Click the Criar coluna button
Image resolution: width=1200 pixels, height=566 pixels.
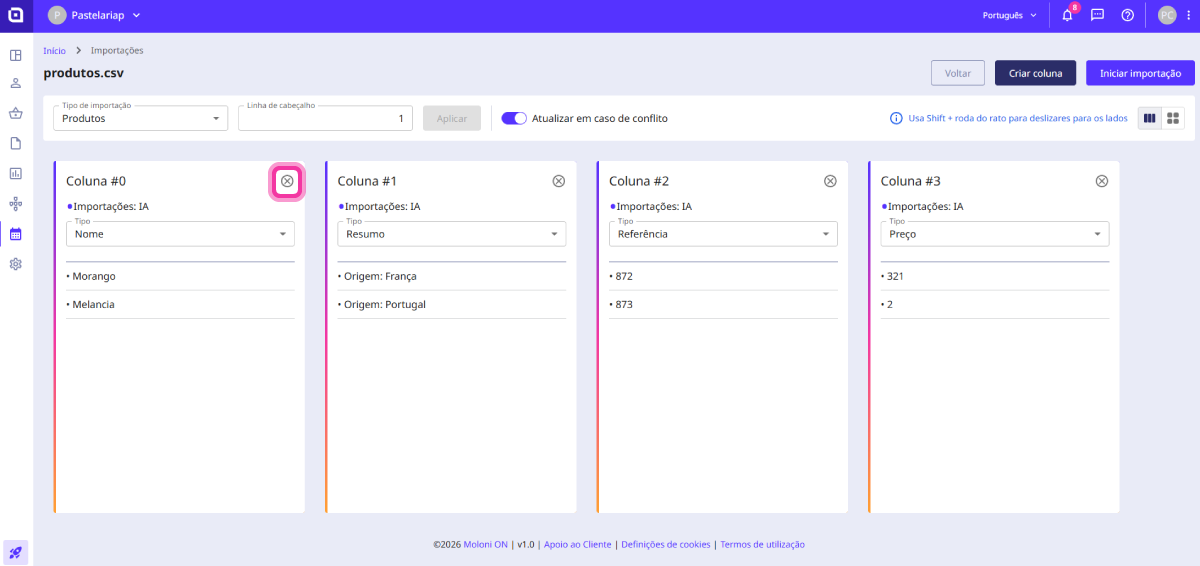click(1035, 73)
